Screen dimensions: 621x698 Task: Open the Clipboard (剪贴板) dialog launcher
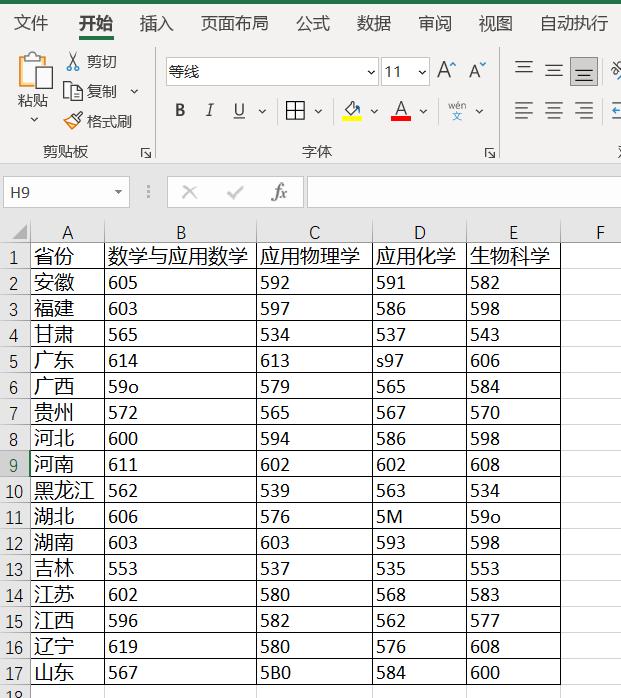pyautogui.click(x=146, y=153)
